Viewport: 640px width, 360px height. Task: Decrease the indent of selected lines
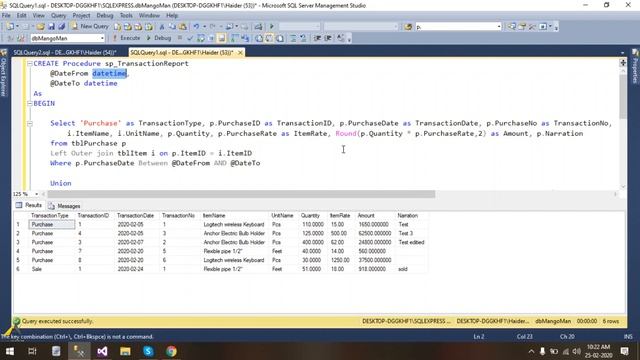pos(317,38)
